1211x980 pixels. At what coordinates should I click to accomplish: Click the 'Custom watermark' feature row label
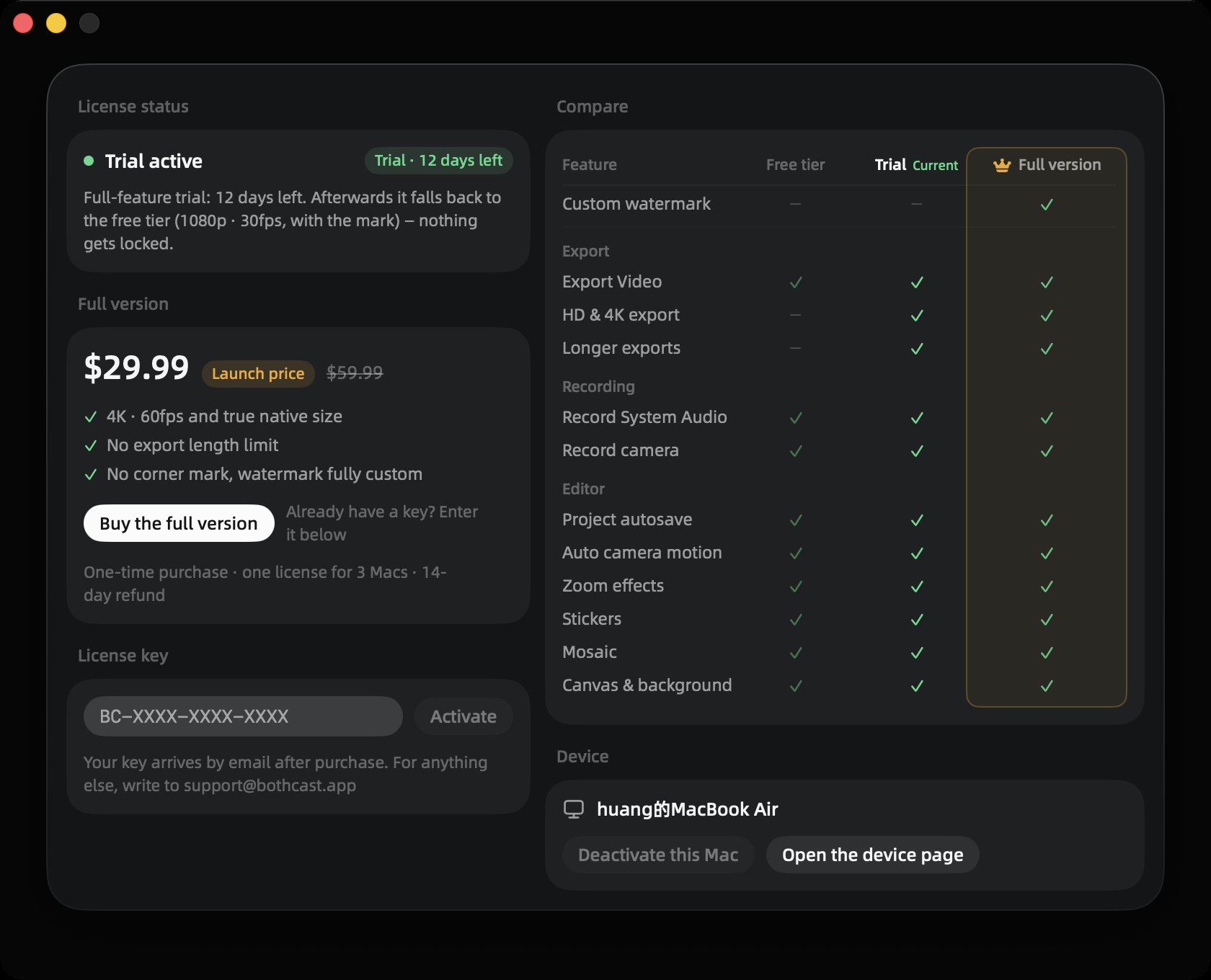(x=636, y=204)
